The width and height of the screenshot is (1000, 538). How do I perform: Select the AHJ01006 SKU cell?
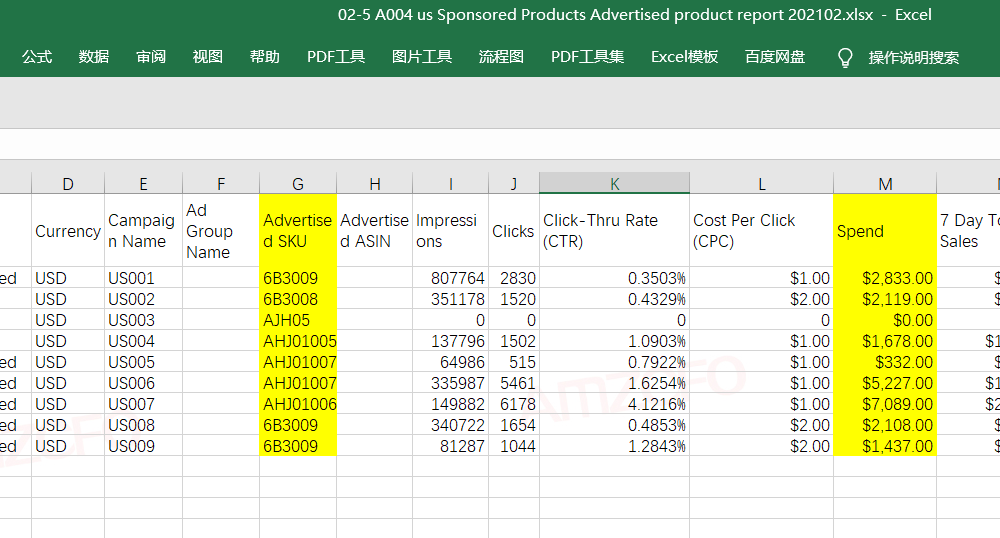(298, 404)
